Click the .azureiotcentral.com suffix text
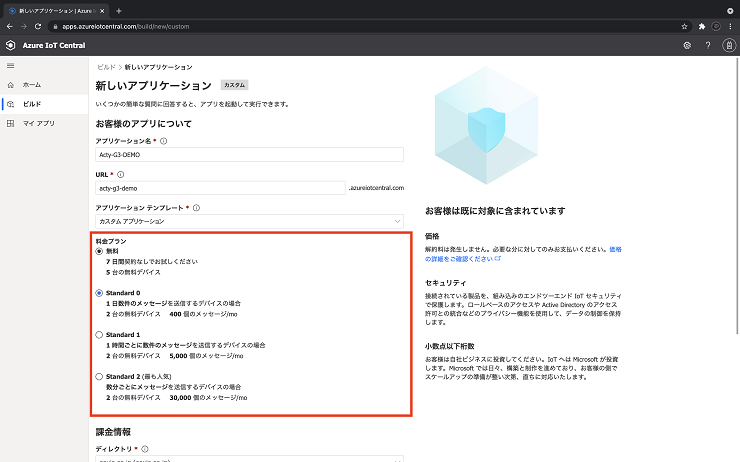740x462 pixels. click(x=376, y=188)
